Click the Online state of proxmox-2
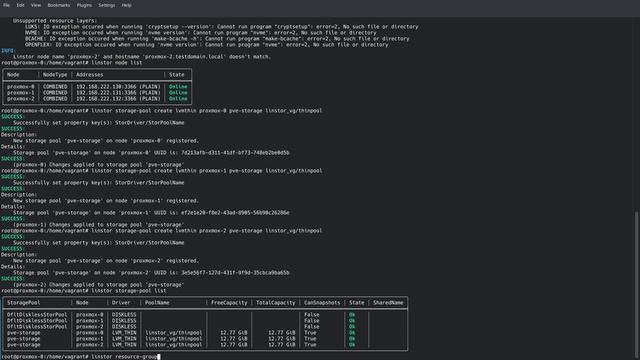 178,98
